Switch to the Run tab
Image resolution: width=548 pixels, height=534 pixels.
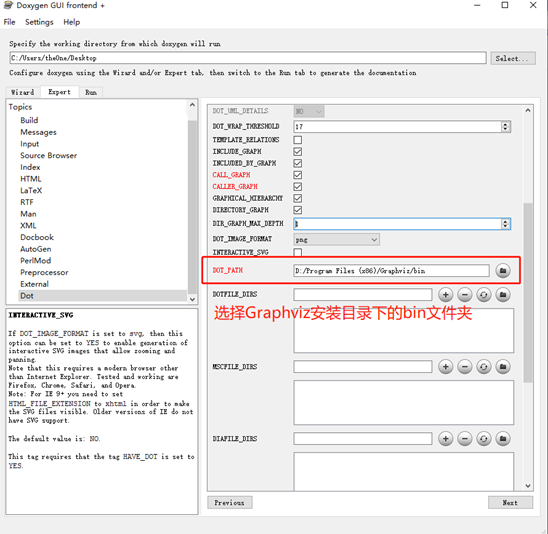91,92
